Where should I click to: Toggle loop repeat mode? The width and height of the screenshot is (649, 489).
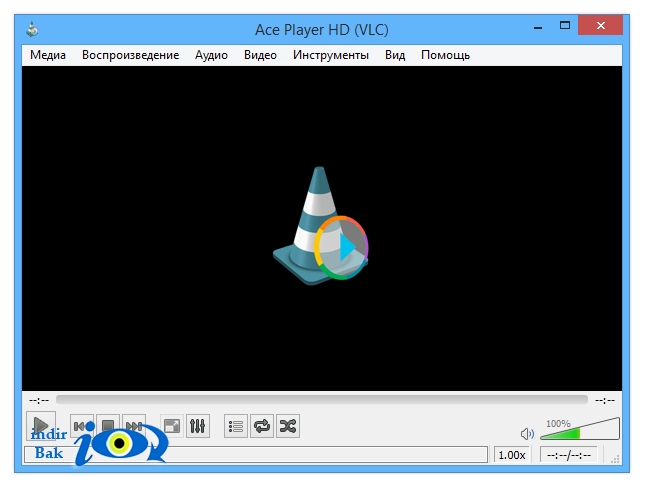point(262,426)
